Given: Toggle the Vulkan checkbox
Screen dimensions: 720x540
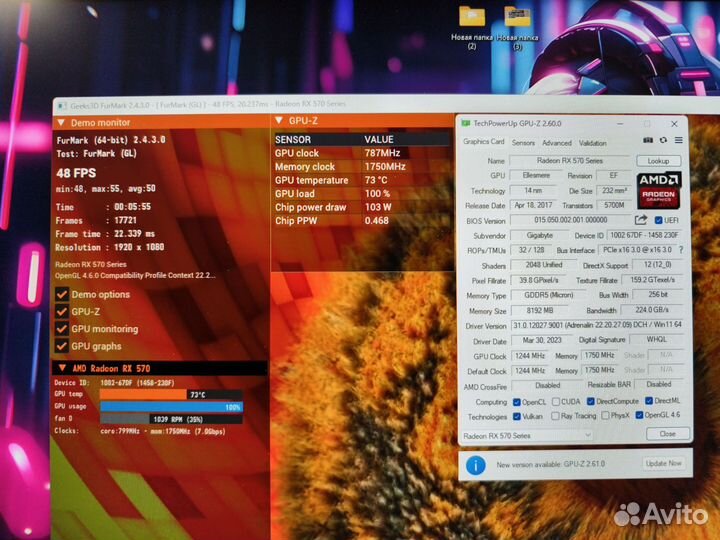Looking at the screenshot, I should [x=517, y=416].
